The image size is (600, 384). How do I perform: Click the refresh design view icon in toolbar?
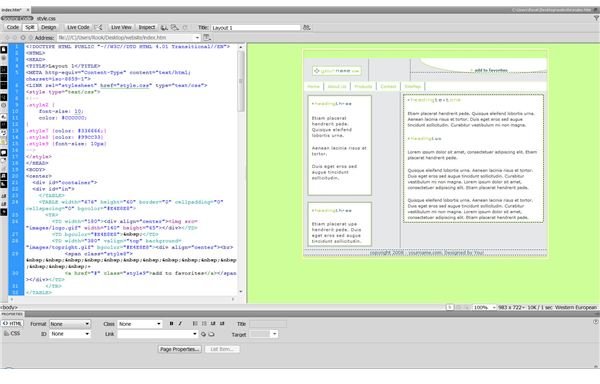(x=185, y=28)
